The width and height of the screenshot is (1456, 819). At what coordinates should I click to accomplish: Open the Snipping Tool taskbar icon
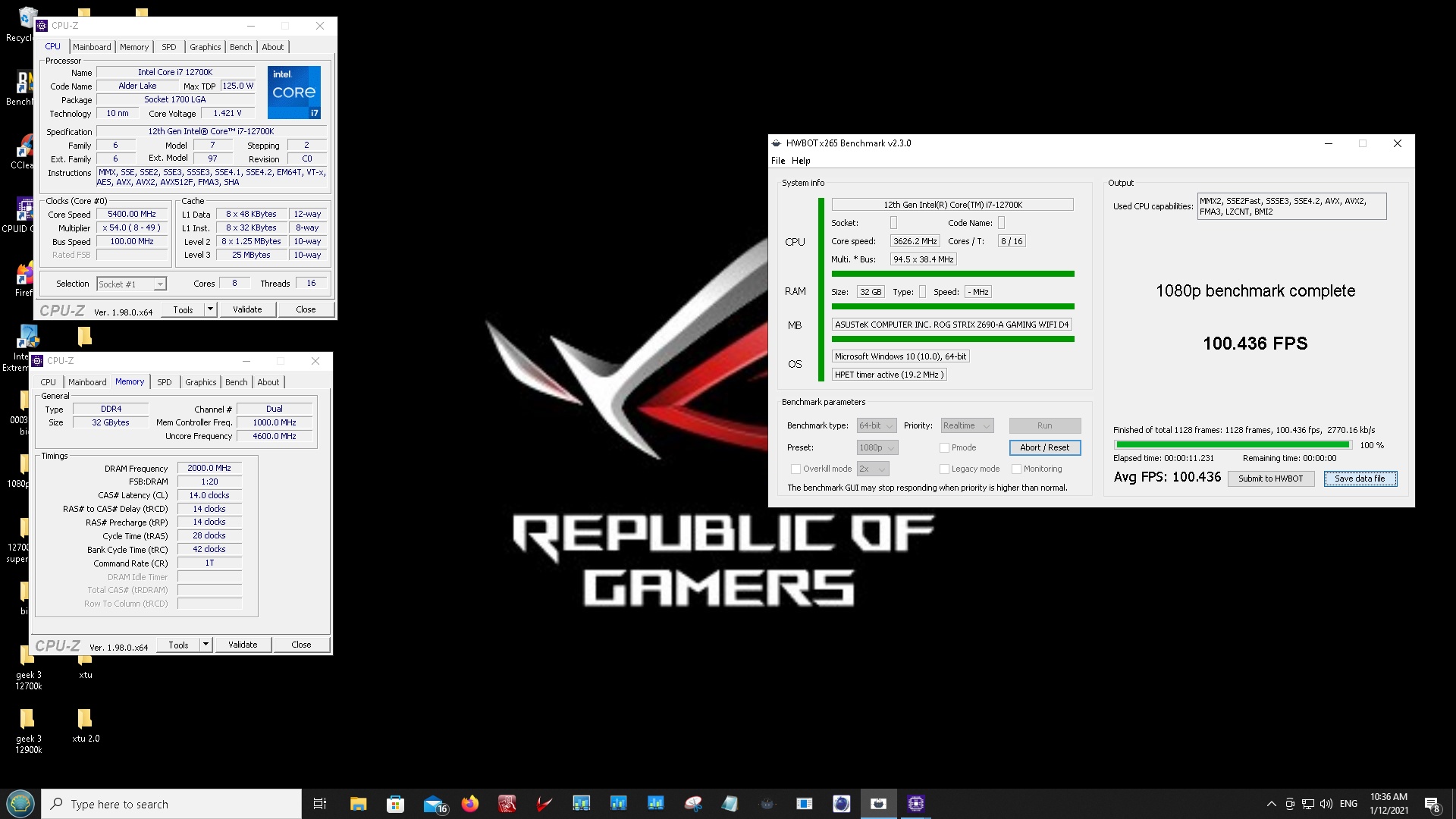(x=693, y=804)
